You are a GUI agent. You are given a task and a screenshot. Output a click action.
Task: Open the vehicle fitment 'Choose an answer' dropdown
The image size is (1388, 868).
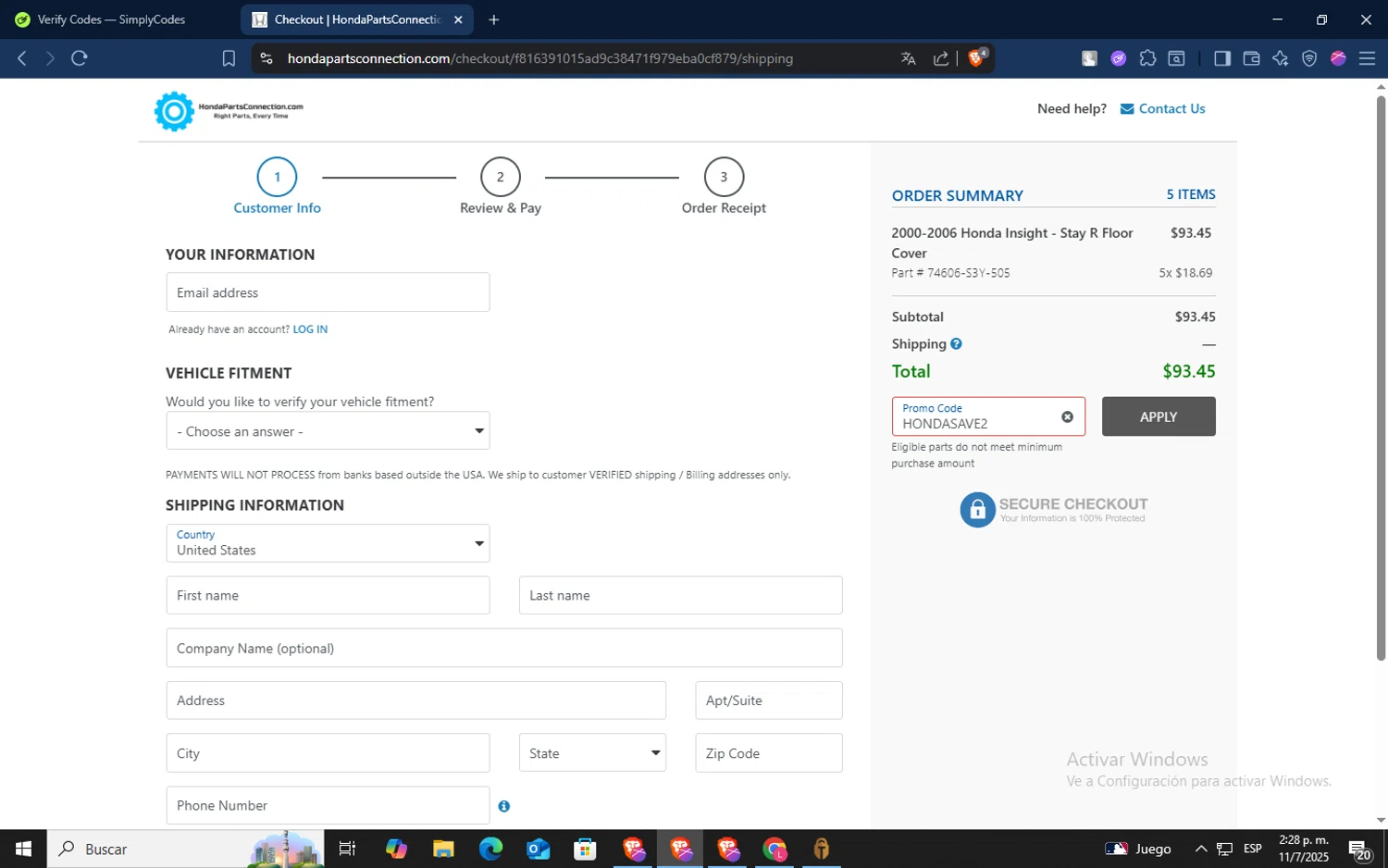tap(328, 431)
